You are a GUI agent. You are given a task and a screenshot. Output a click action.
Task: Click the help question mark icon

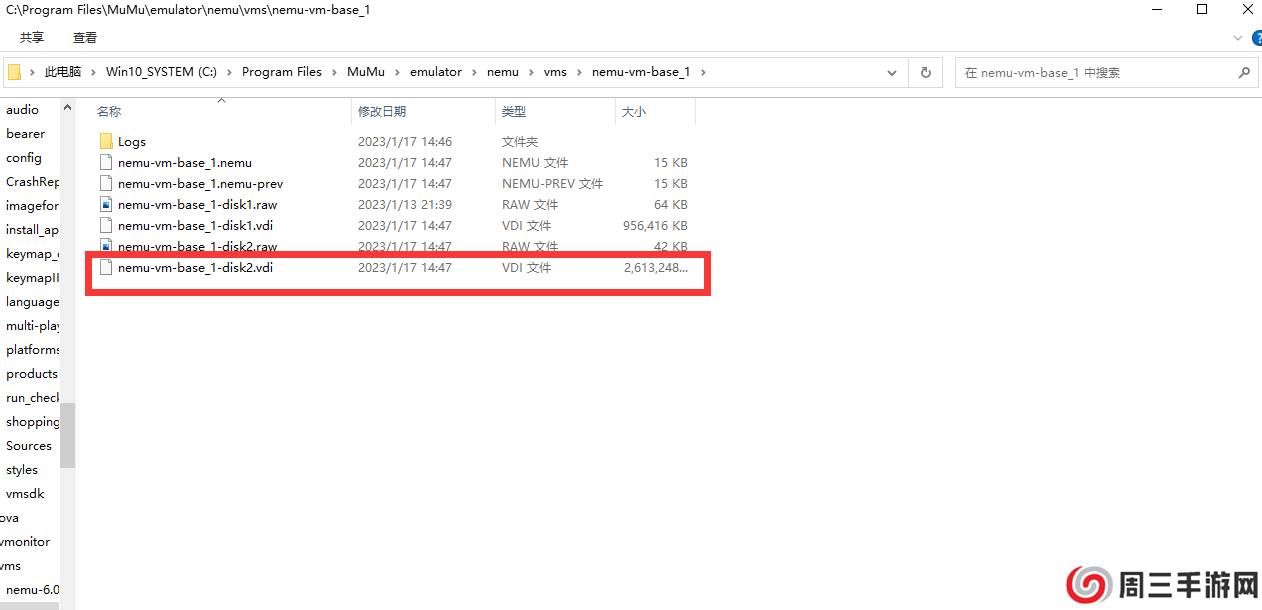pyautogui.click(x=1254, y=38)
